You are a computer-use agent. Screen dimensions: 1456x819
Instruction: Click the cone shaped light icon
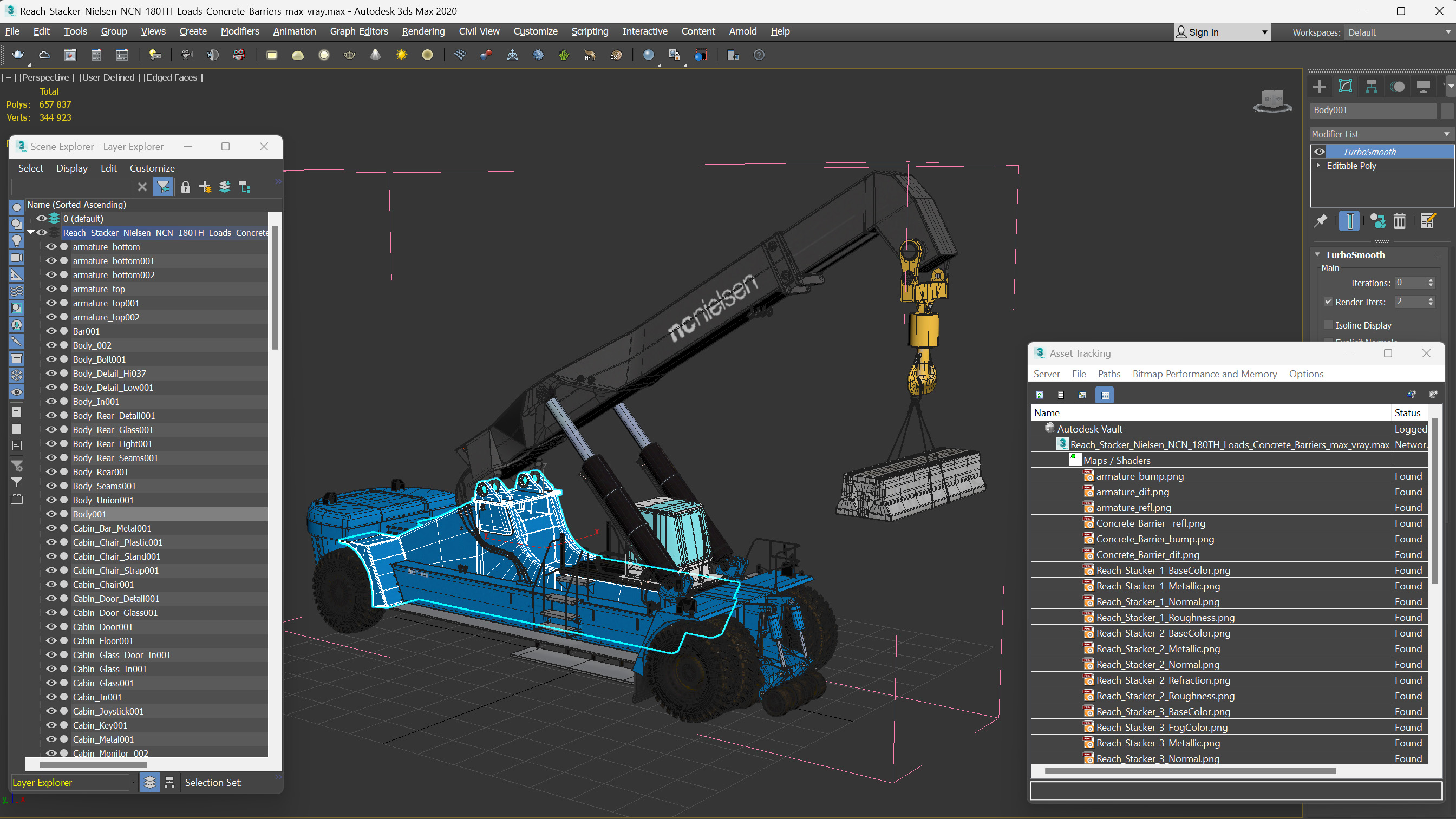pos(375,55)
